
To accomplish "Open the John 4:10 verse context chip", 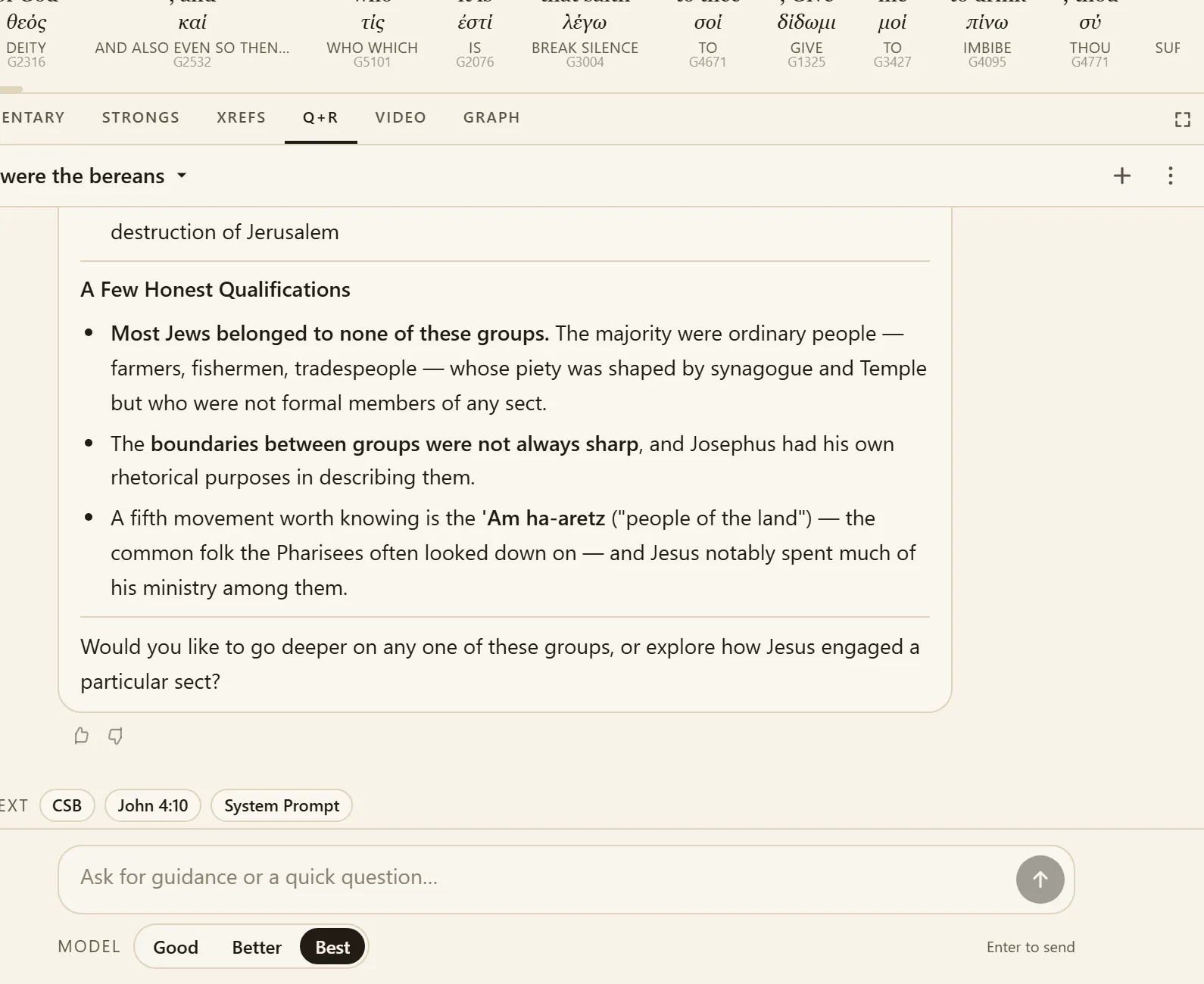I will click(x=153, y=805).
